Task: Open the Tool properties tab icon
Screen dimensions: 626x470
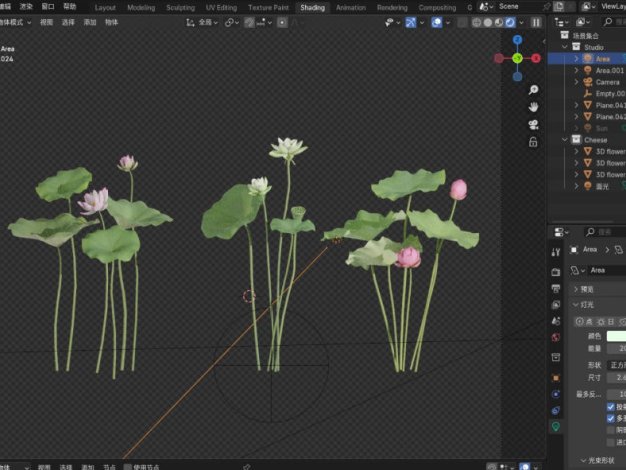Action: pyautogui.click(x=556, y=250)
